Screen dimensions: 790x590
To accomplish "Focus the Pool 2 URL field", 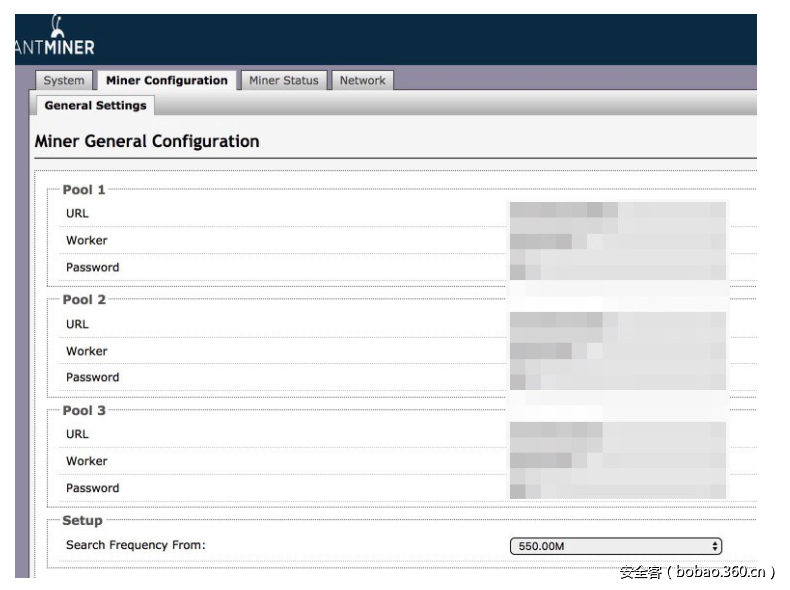I will [x=617, y=323].
